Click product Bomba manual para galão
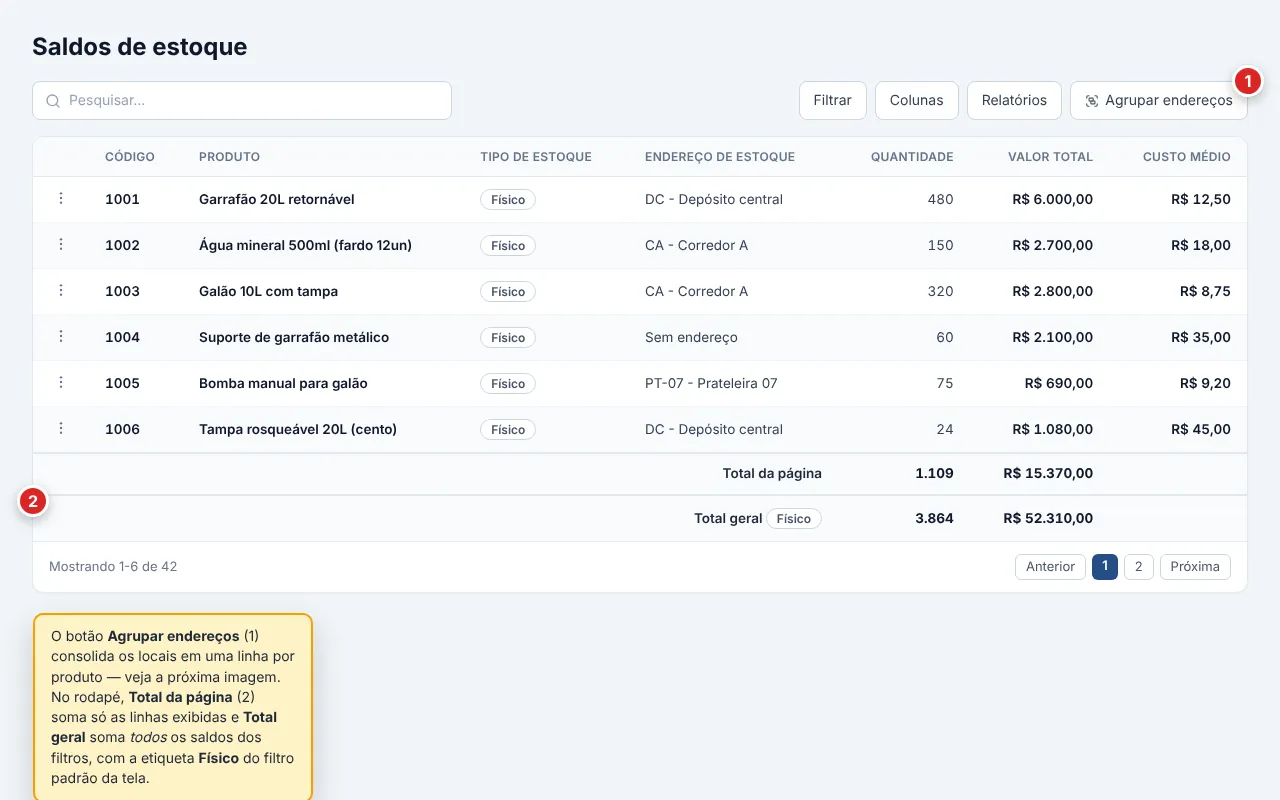Screen dimensions: 1280x800 point(283,383)
